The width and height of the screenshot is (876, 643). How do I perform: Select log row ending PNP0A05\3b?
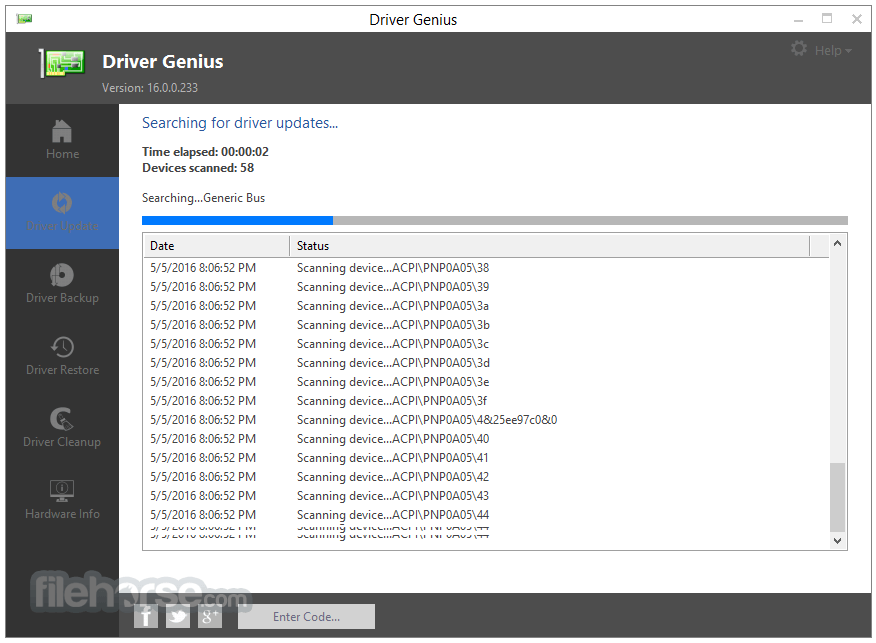(x=486, y=325)
